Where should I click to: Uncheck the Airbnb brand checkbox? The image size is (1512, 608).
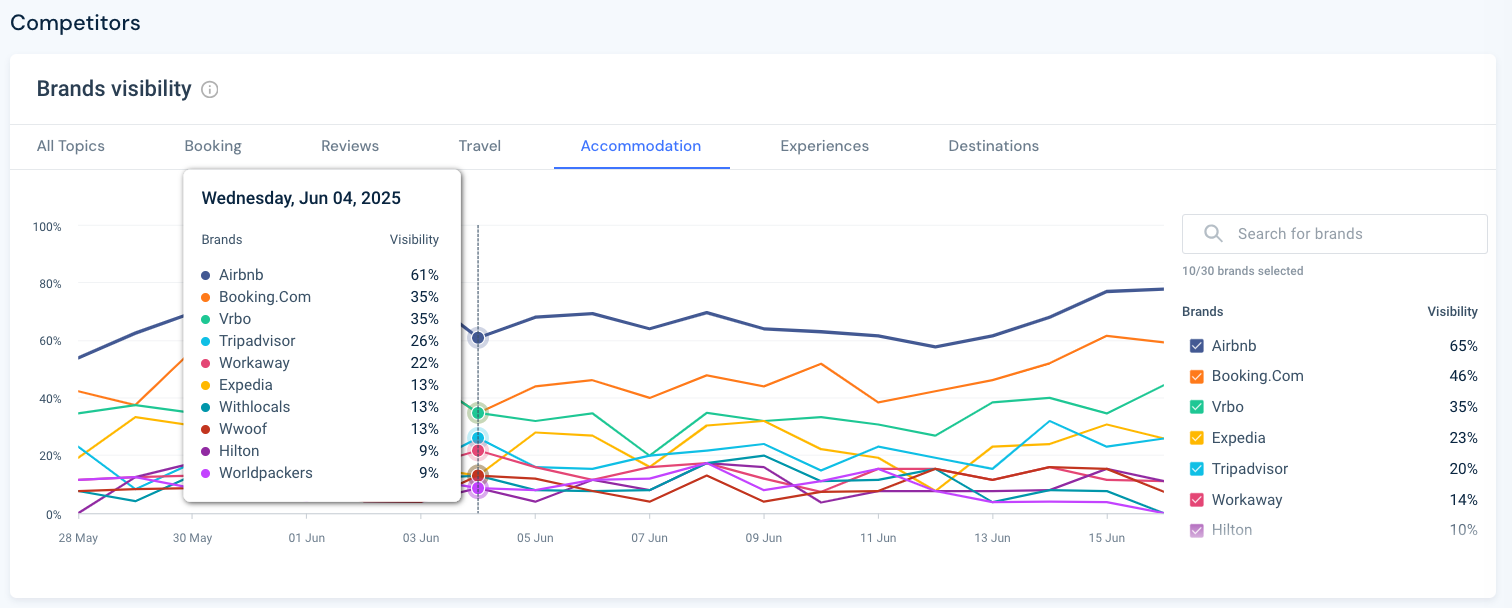coord(1197,346)
